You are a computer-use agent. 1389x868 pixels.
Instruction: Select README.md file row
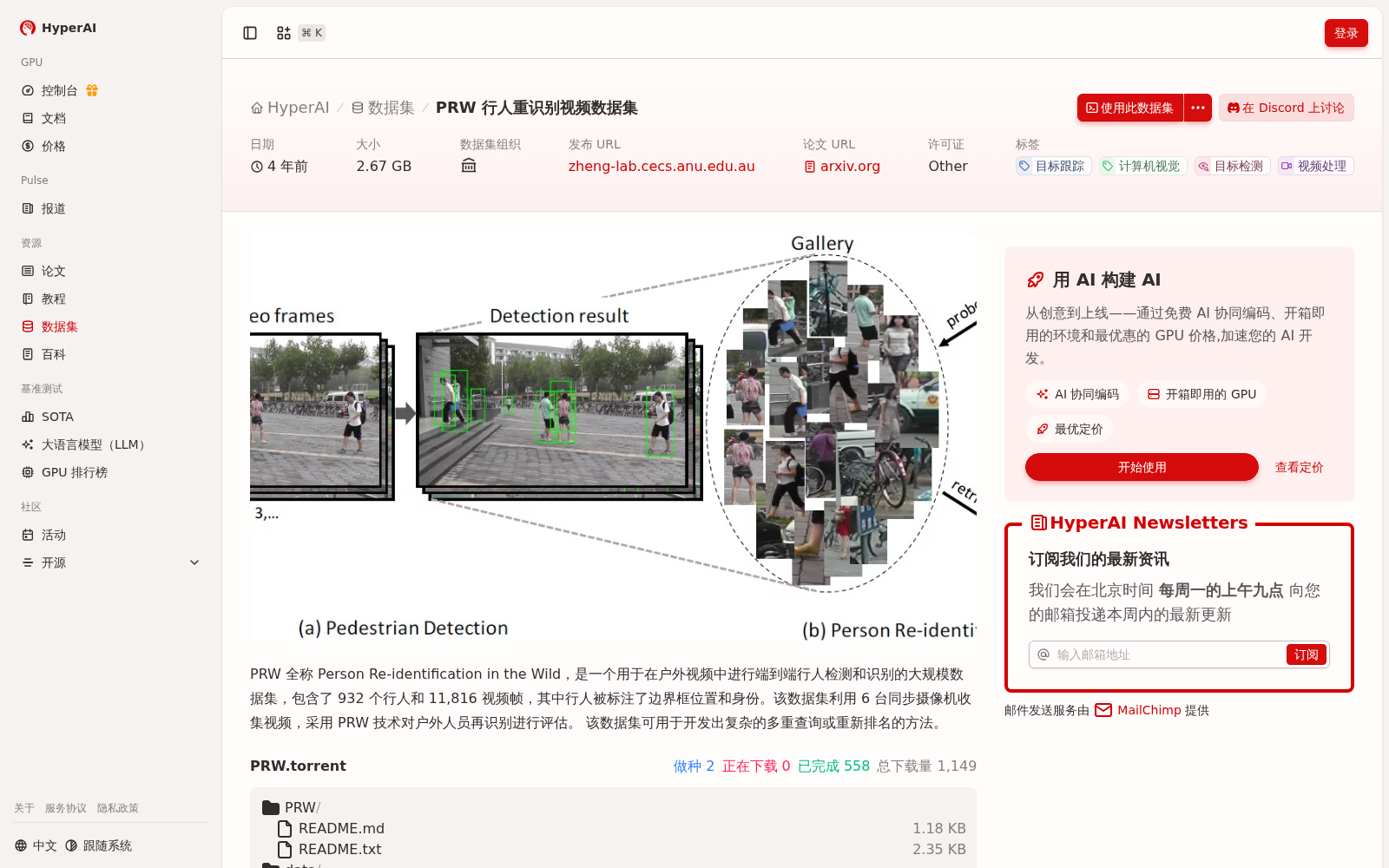click(613, 828)
